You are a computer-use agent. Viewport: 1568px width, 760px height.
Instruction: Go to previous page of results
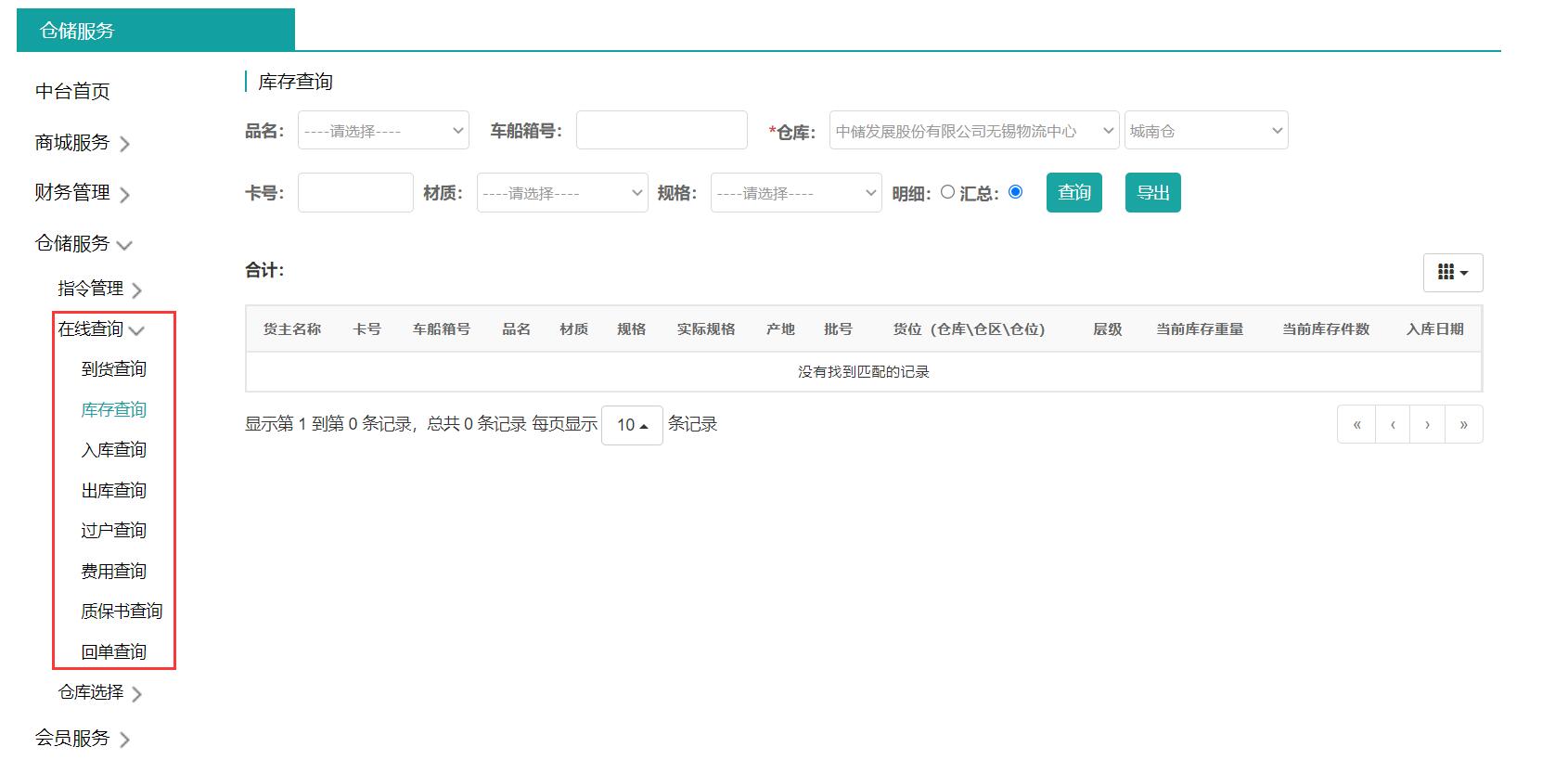point(1393,425)
